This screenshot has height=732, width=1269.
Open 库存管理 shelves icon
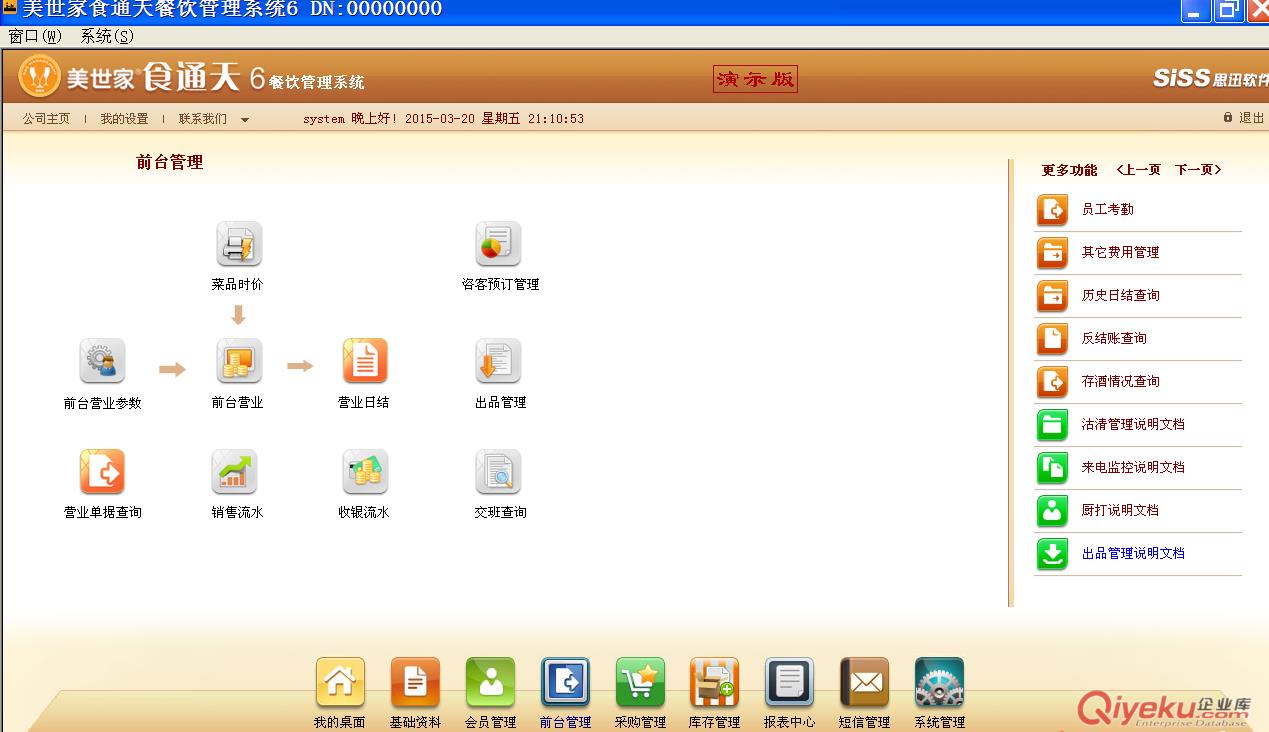(x=714, y=683)
